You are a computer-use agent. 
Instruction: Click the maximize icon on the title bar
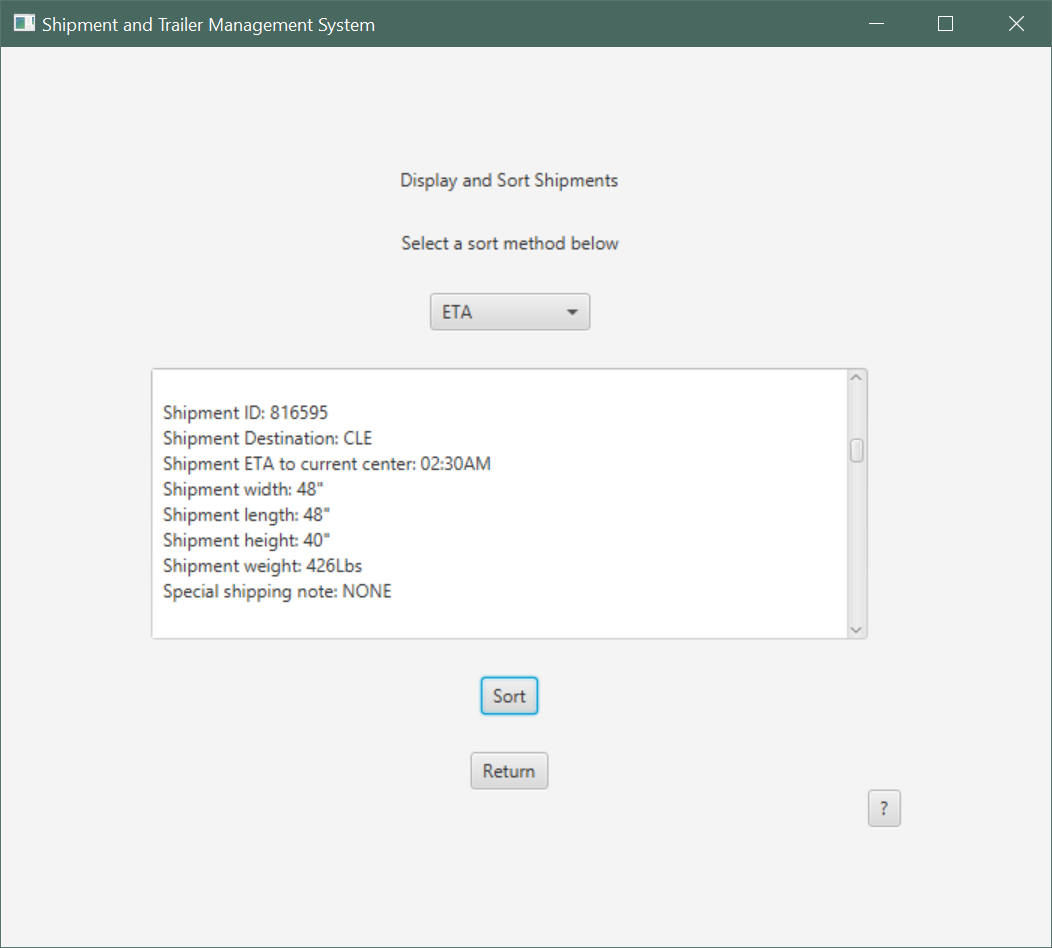point(945,23)
